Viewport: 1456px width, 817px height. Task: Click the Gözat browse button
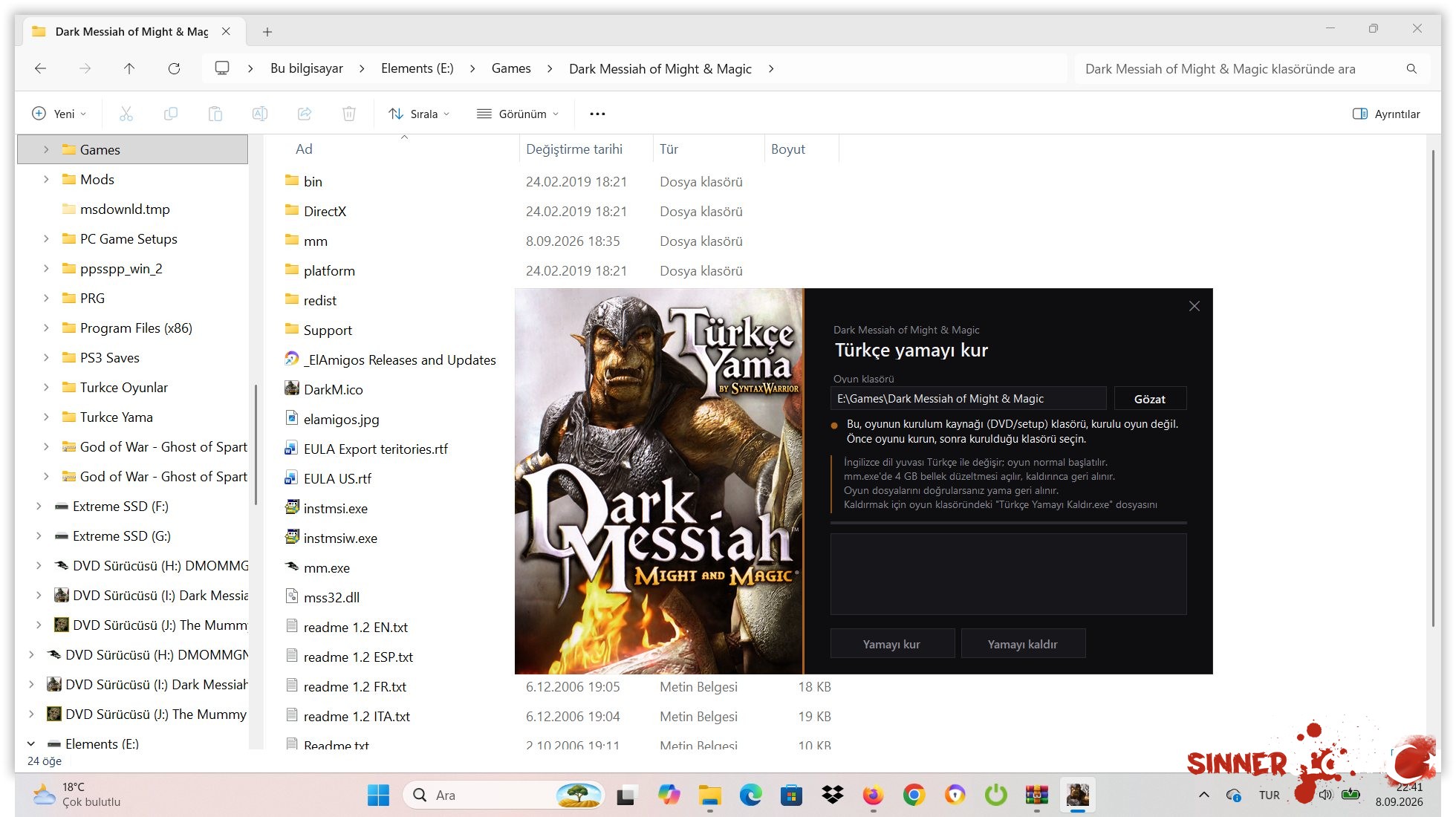click(1150, 399)
